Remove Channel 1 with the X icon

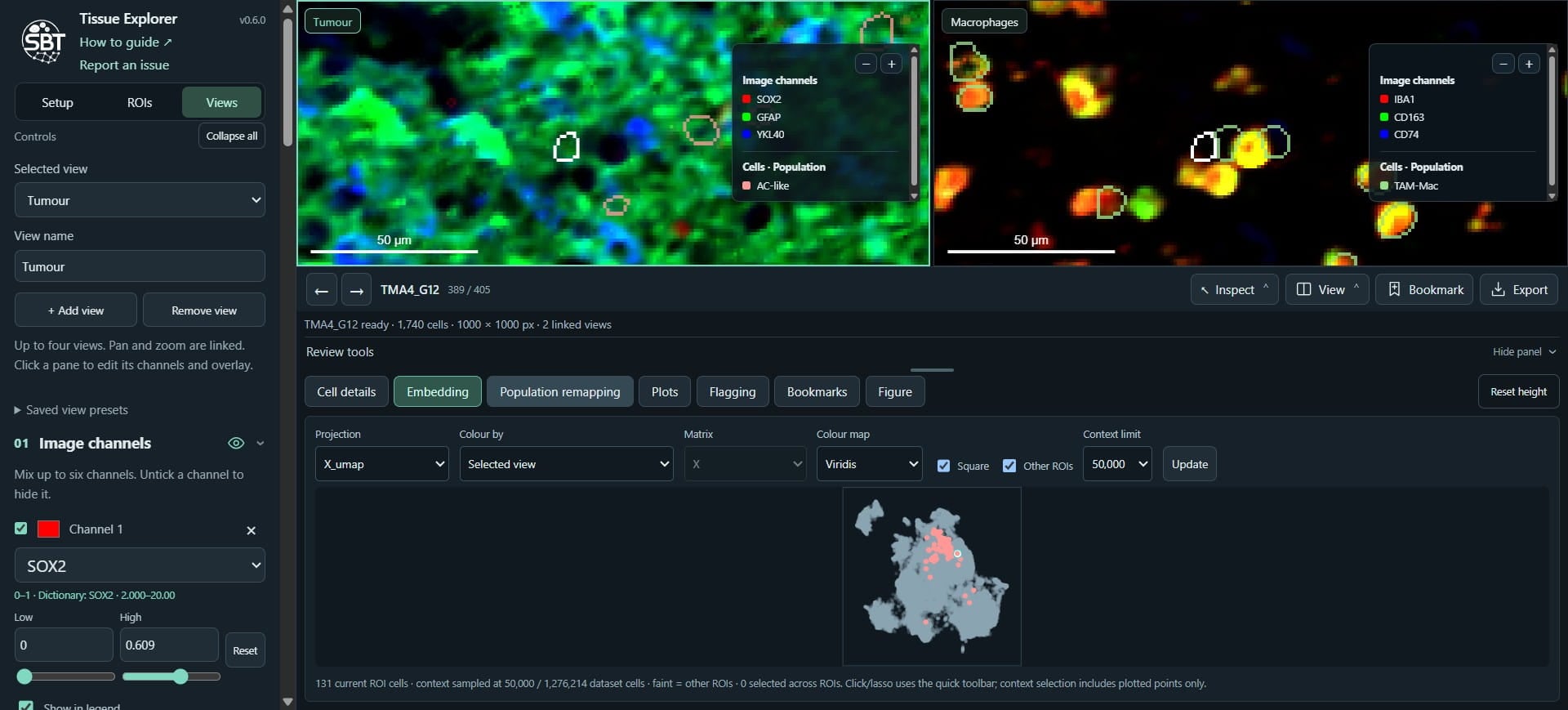tap(252, 530)
